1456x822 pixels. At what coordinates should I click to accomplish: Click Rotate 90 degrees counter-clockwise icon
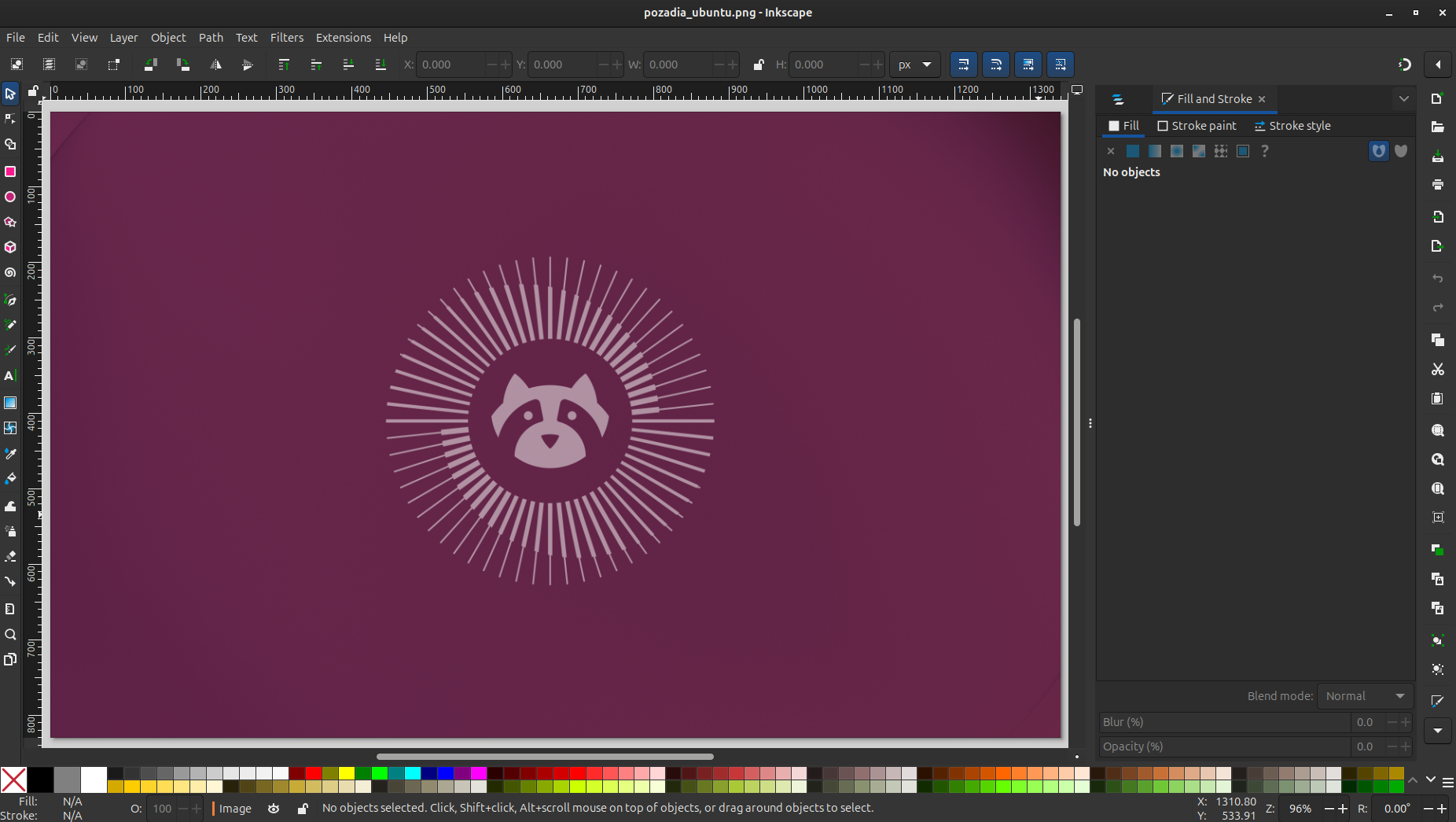[x=150, y=65]
